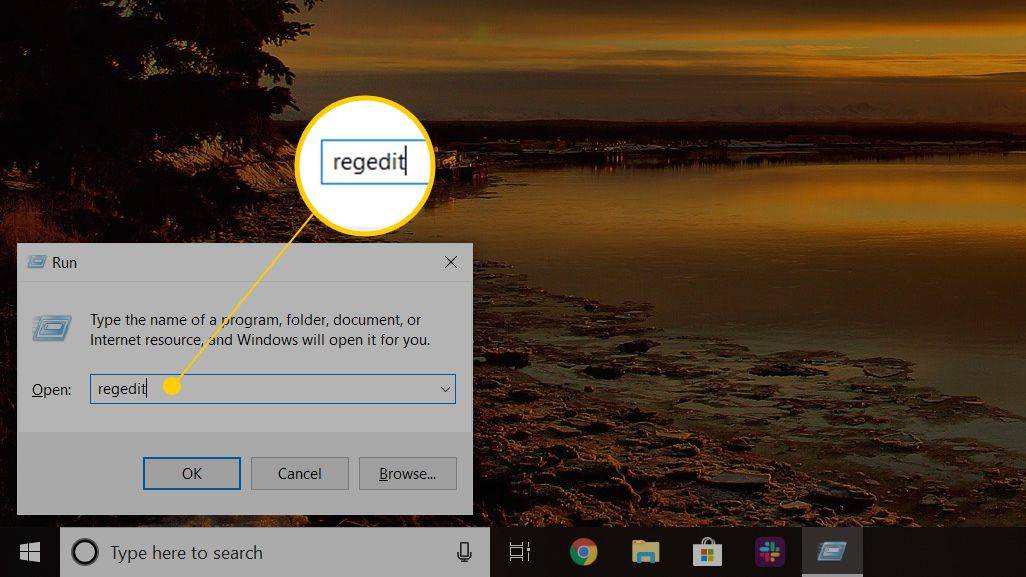Expand the Open combo box dropdown arrow
1026x577 pixels.
[x=445, y=389]
